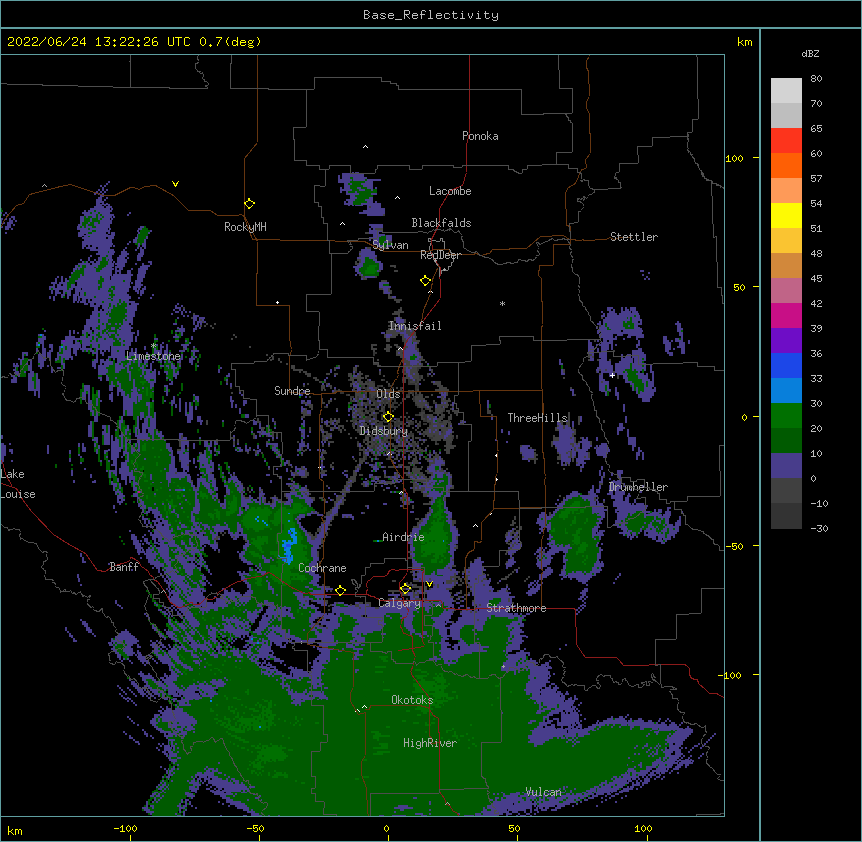Click the Base_Reflectivity title text
The image size is (862, 842).
[431, 15]
